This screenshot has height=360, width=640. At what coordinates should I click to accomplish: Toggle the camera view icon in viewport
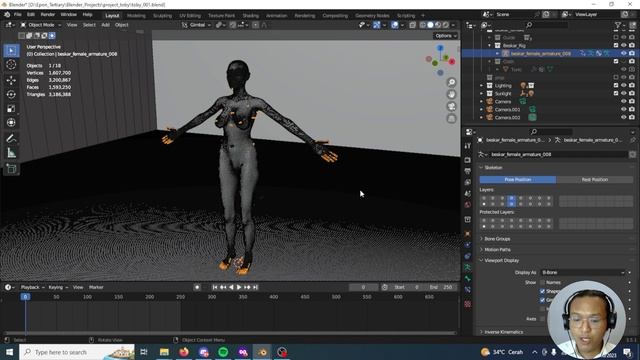[451, 107]
